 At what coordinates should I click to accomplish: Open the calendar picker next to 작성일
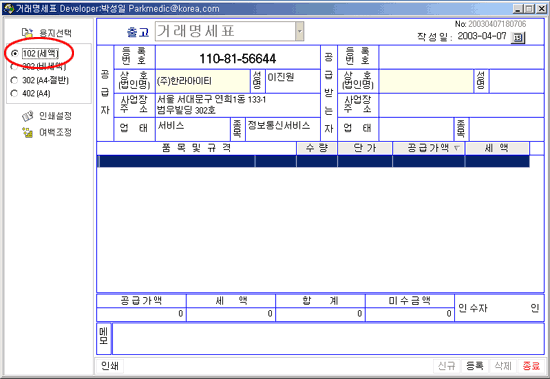click(518, 37)
